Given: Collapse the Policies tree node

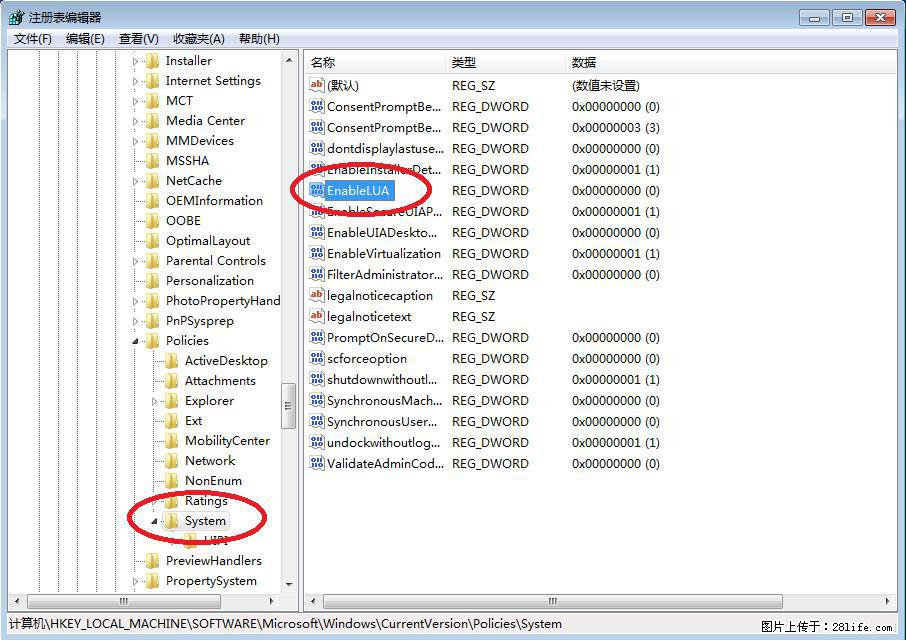Looking at the screenshot, I should pos(136,341).
